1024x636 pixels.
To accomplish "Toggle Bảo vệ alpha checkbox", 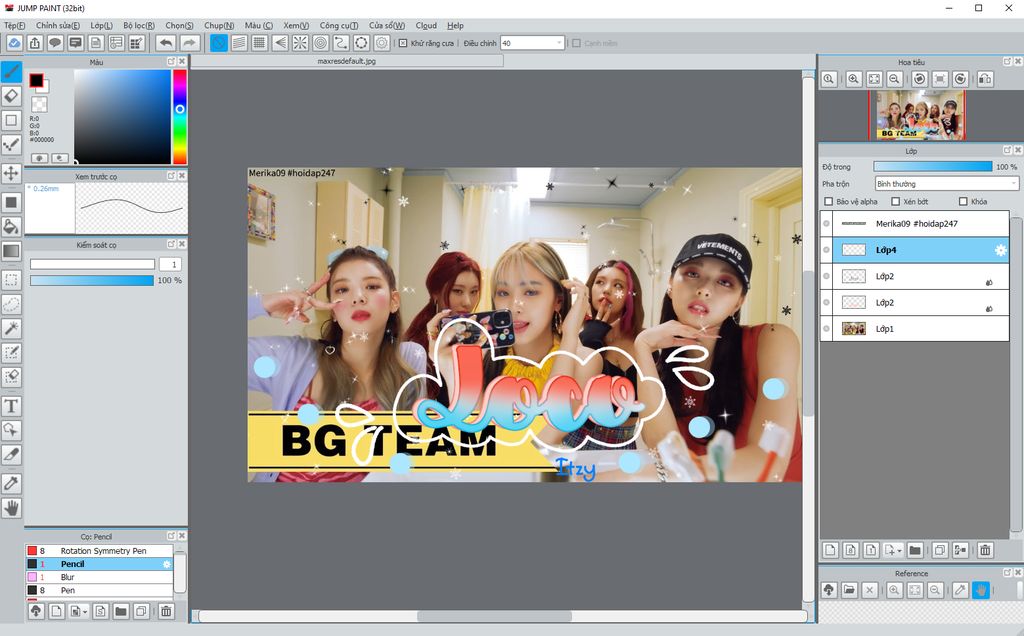I will click(x=829, y=202).
